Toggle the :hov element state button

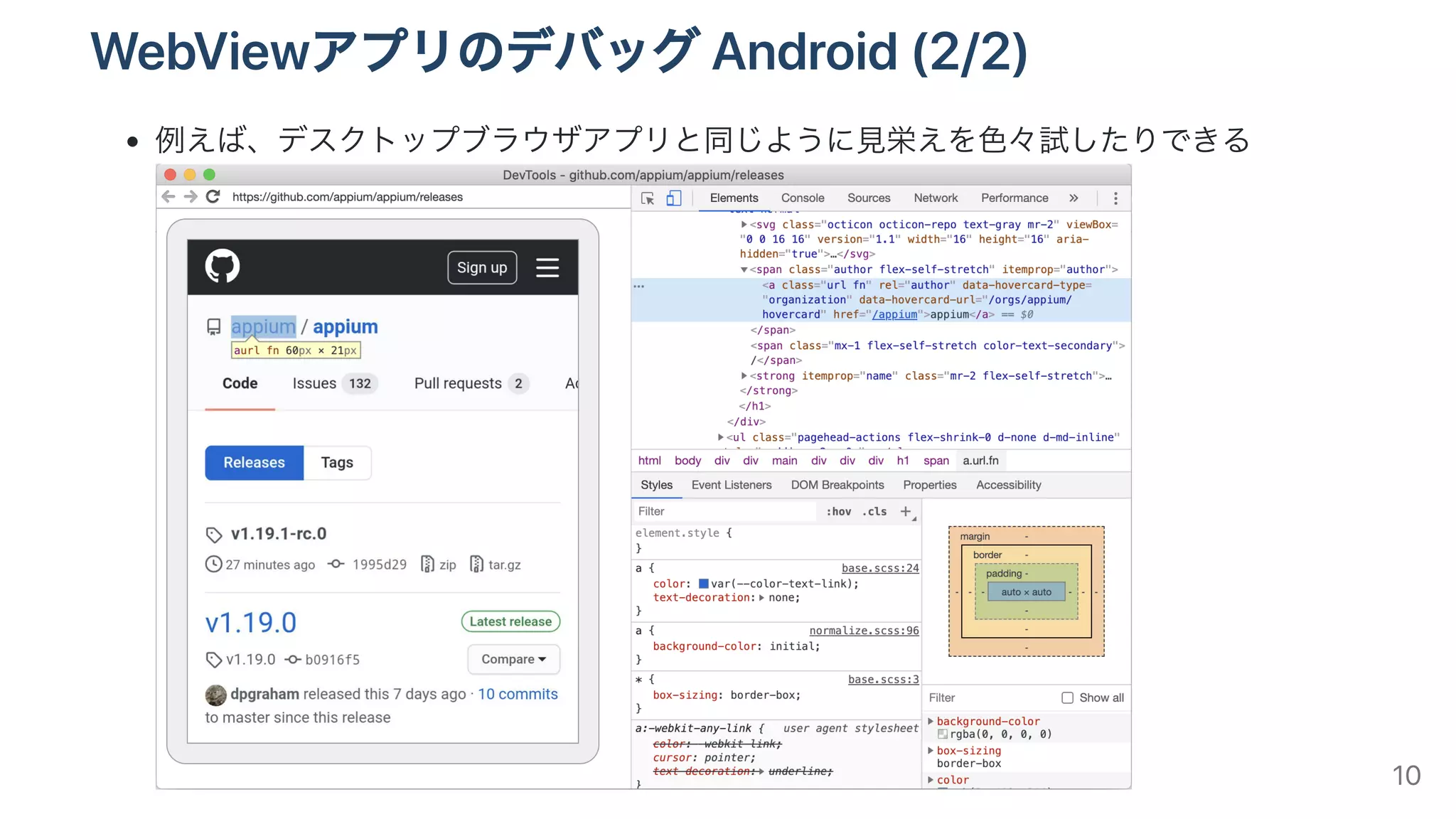pyautogui.click(x=839, y=512)
